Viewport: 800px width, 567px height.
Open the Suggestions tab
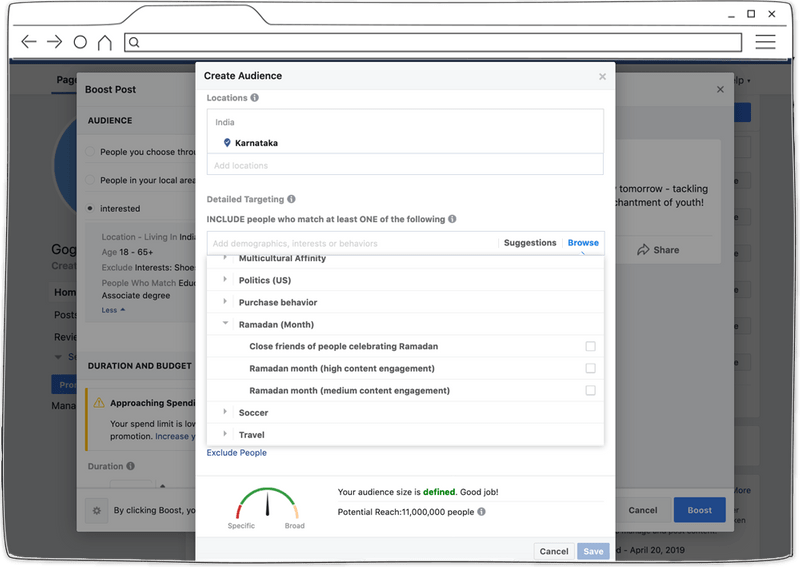pyautogui.click(x=530, y=243)
